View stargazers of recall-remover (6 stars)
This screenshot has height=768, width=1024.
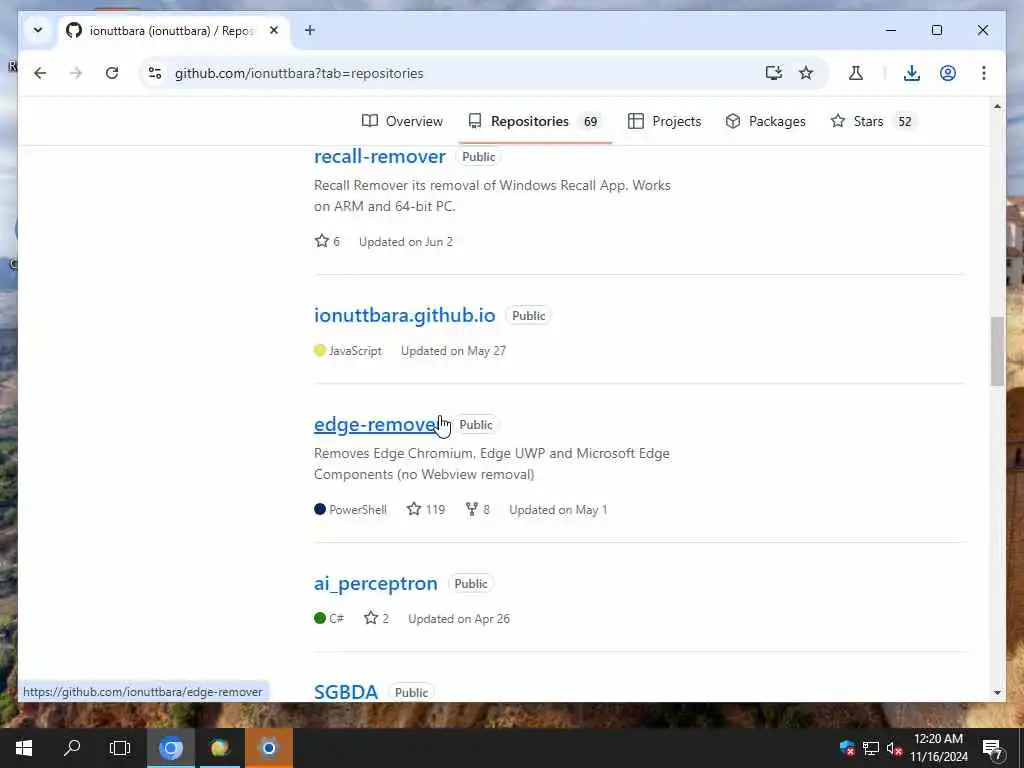tap(327, 242)
